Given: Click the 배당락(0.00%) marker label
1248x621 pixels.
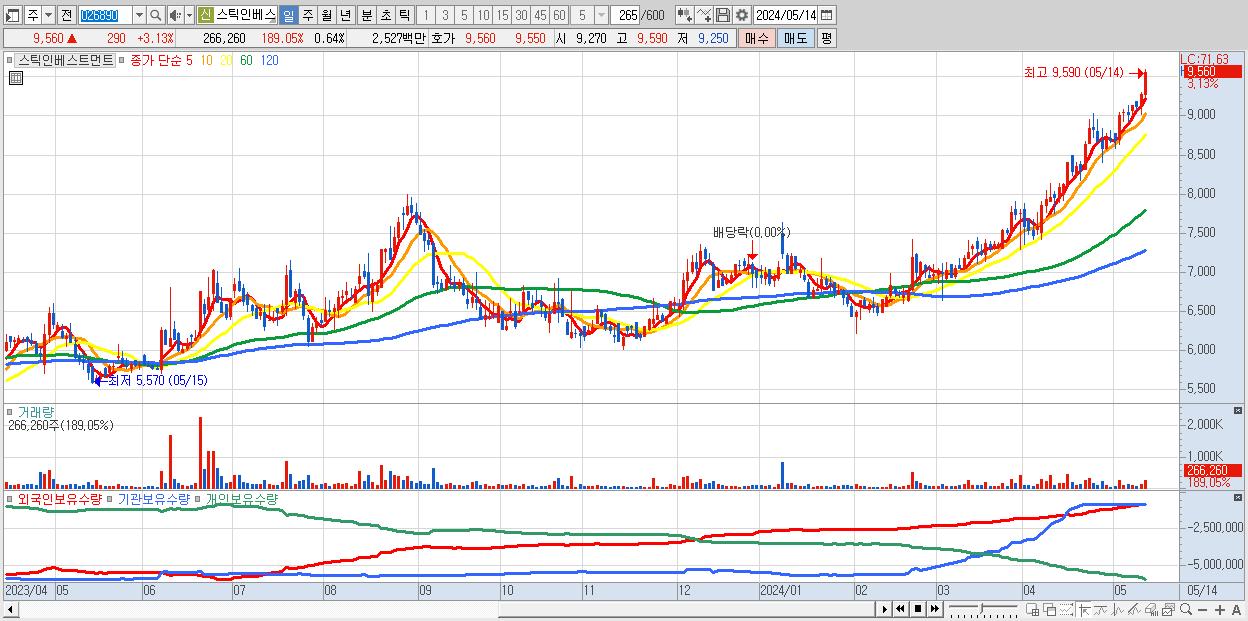Looking at the screenshot, I should coord(751,232).
